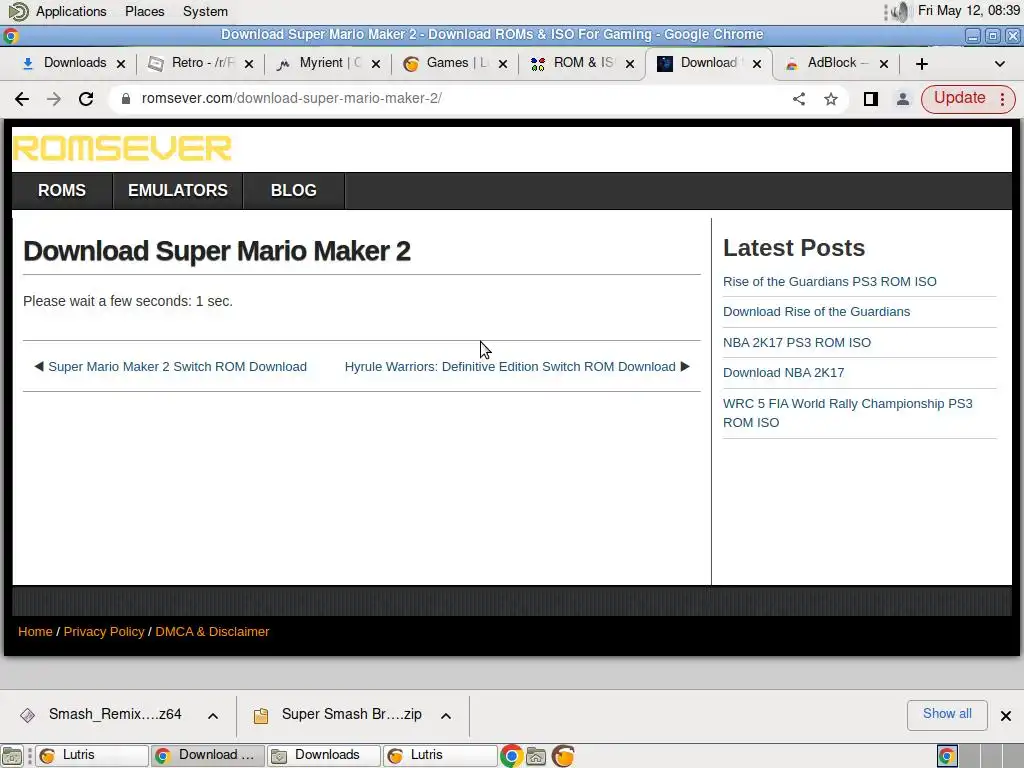Open file manager home launcher icon
1024x768 pixels.
(x=536, y=756)
